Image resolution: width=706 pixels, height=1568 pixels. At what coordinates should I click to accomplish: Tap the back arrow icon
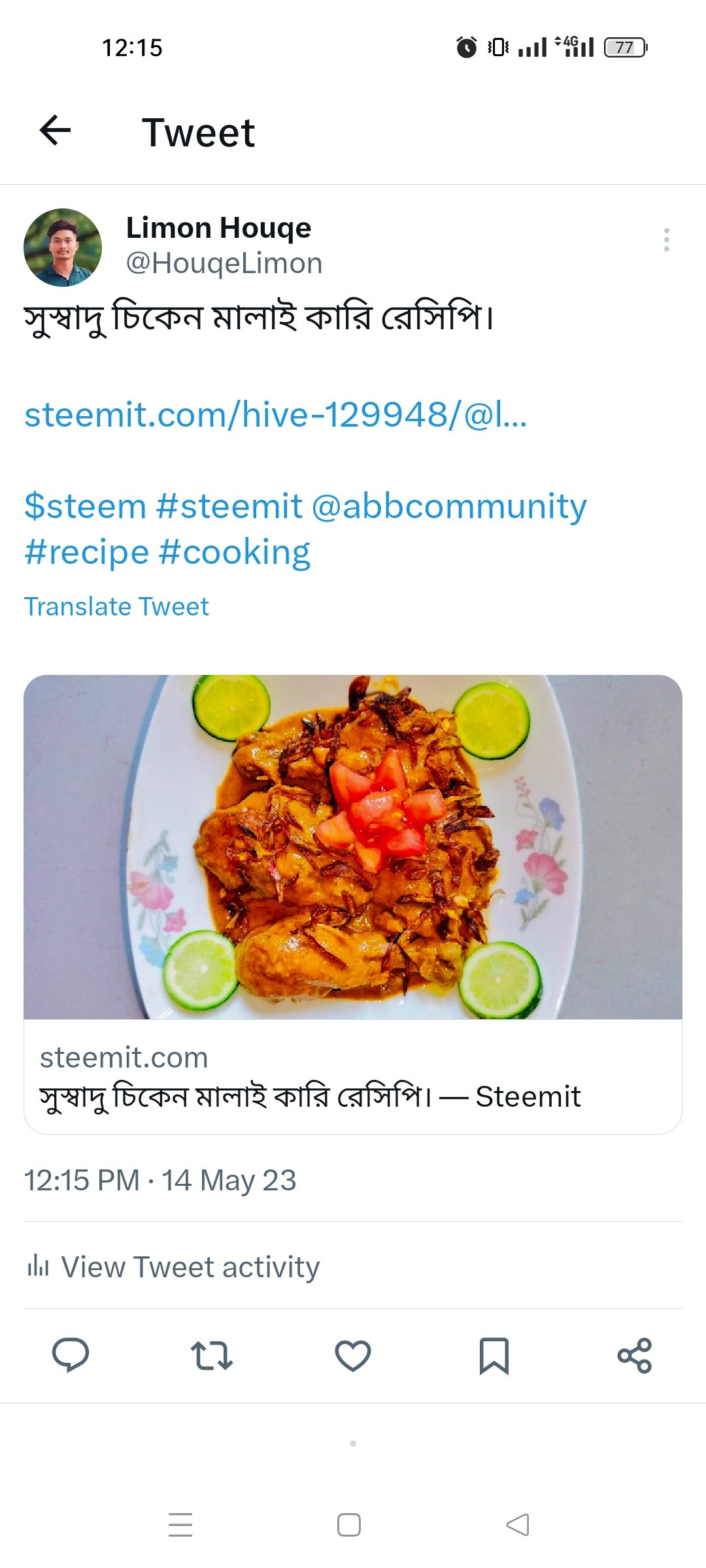(56, 131)
